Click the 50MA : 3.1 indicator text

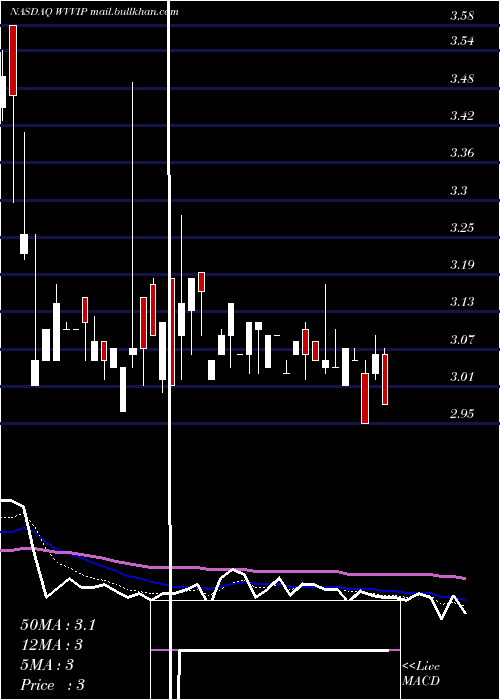pyautogui.click(x=58, y=625)
